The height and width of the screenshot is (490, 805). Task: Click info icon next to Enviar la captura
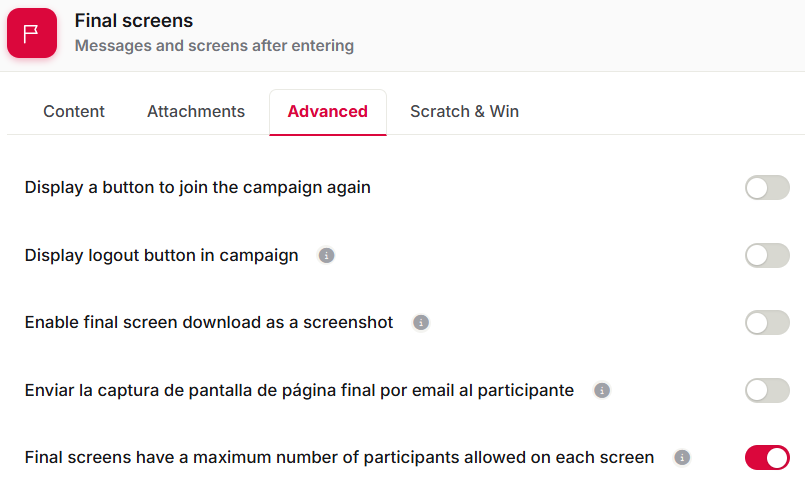pyautogui.click(x=602, y=390)
